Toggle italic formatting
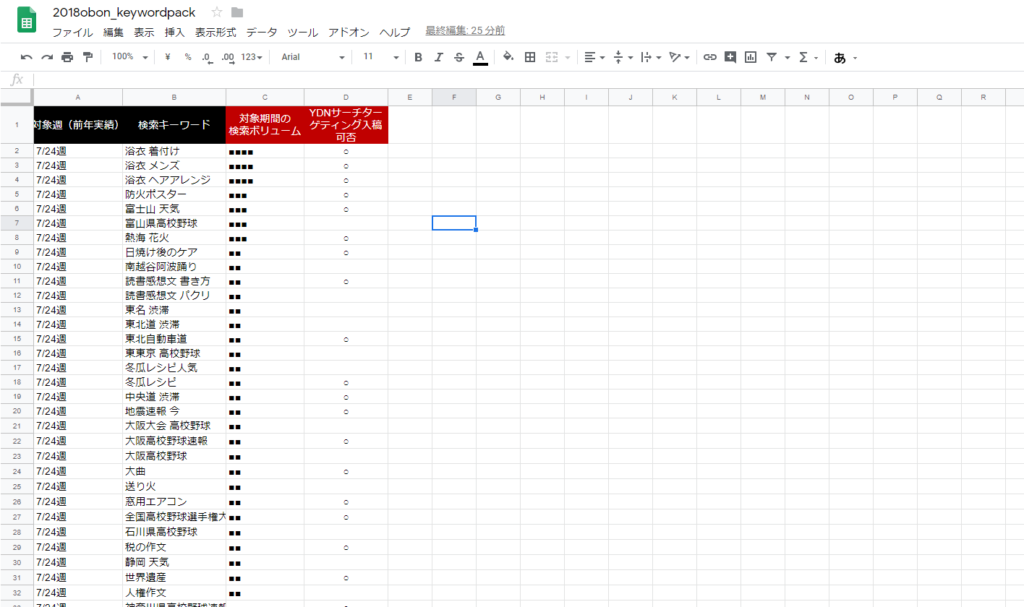This screenshot has height=607, width=1024. 438,58
